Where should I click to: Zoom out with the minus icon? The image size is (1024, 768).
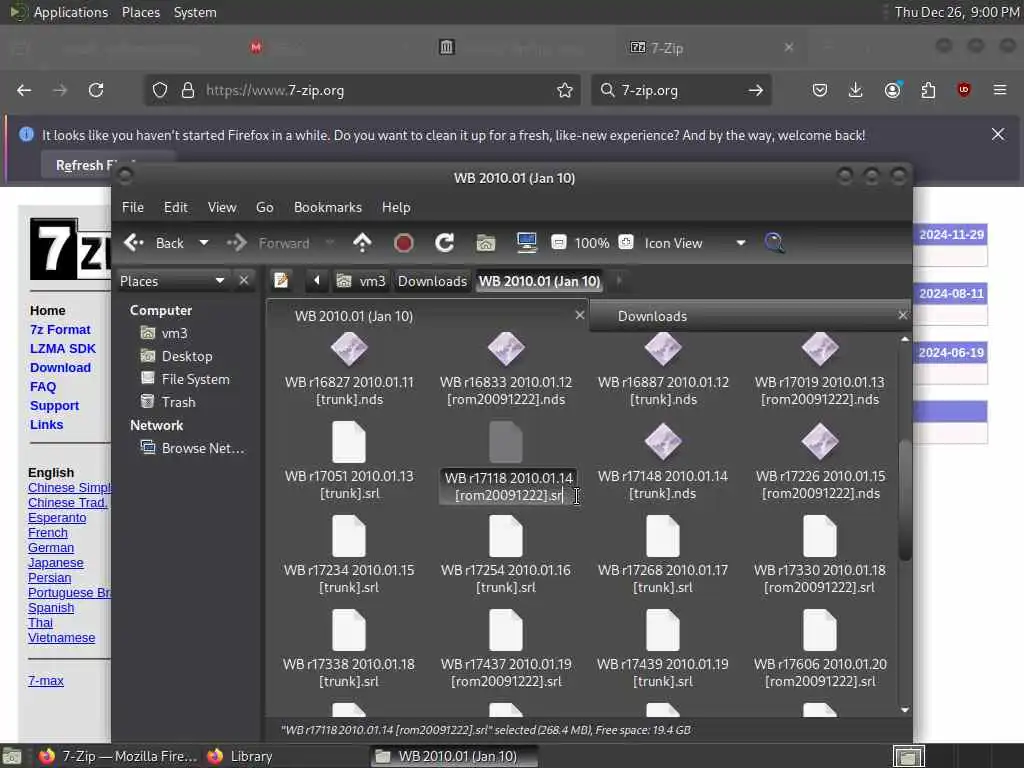click(558, 242)
